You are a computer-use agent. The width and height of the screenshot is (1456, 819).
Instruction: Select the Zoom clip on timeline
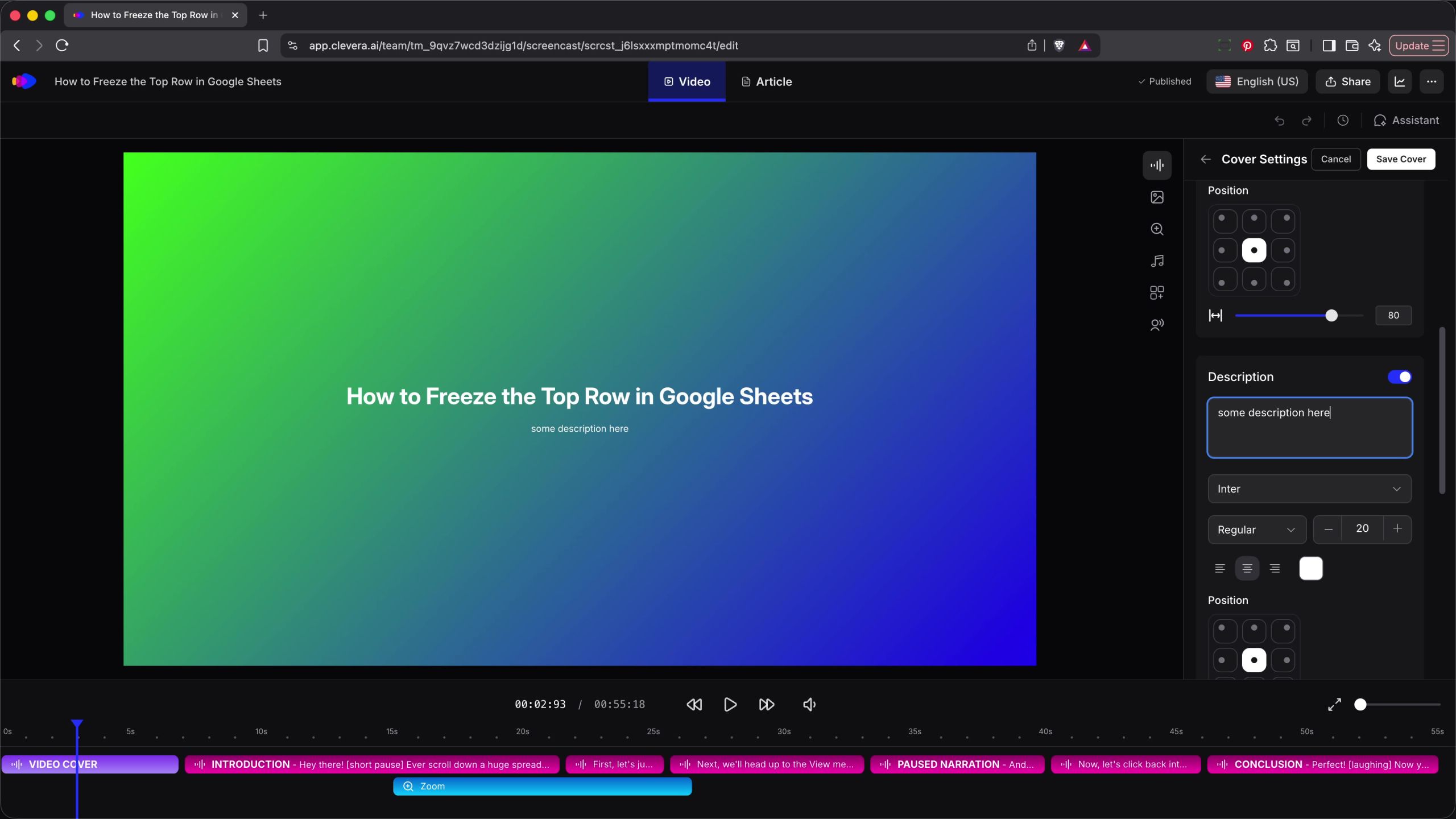point(542,787)
